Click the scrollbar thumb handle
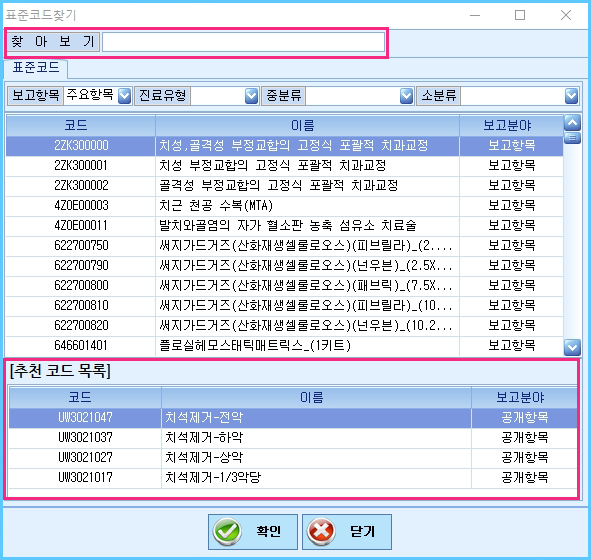The image size is (591, 560). (x=572, y=138)
